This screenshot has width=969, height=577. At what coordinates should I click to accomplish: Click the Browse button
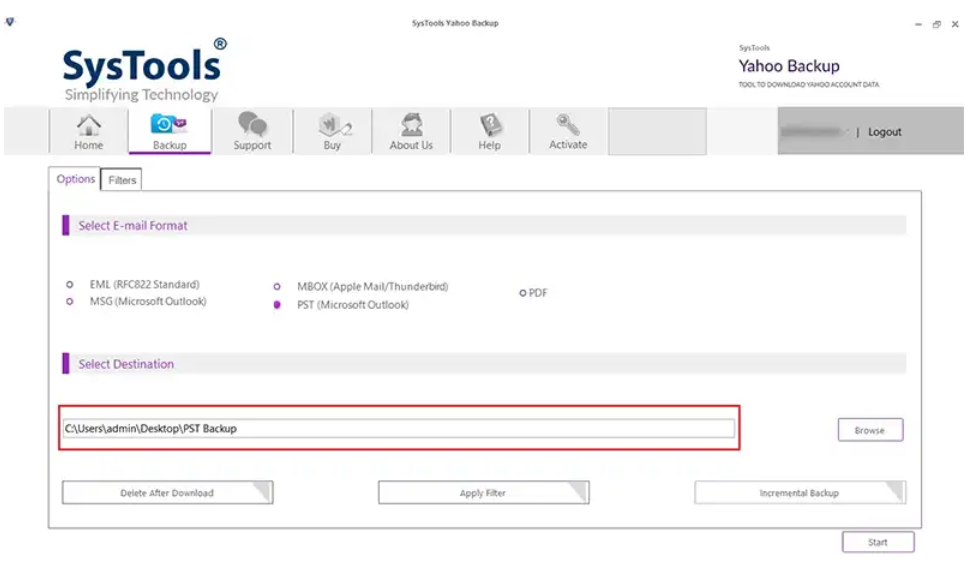[870, 430]
